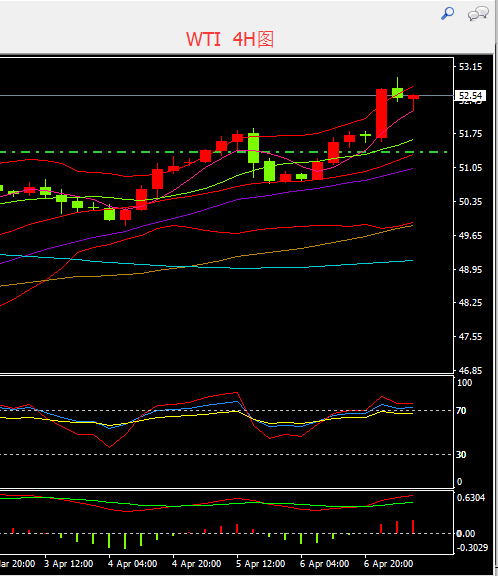Open the chat bubbles icon

478,14
